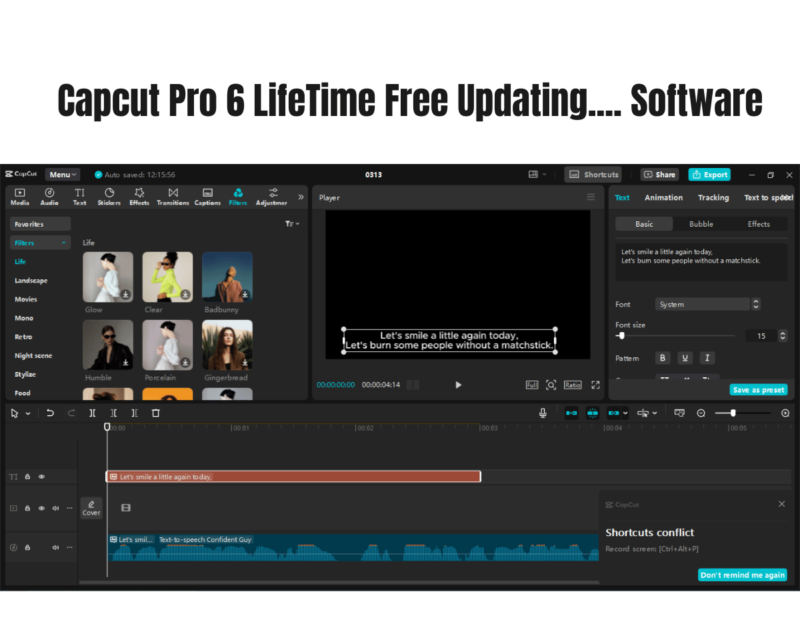Toggle linkage icon in timeline toolbar

(x=613, y=413)
